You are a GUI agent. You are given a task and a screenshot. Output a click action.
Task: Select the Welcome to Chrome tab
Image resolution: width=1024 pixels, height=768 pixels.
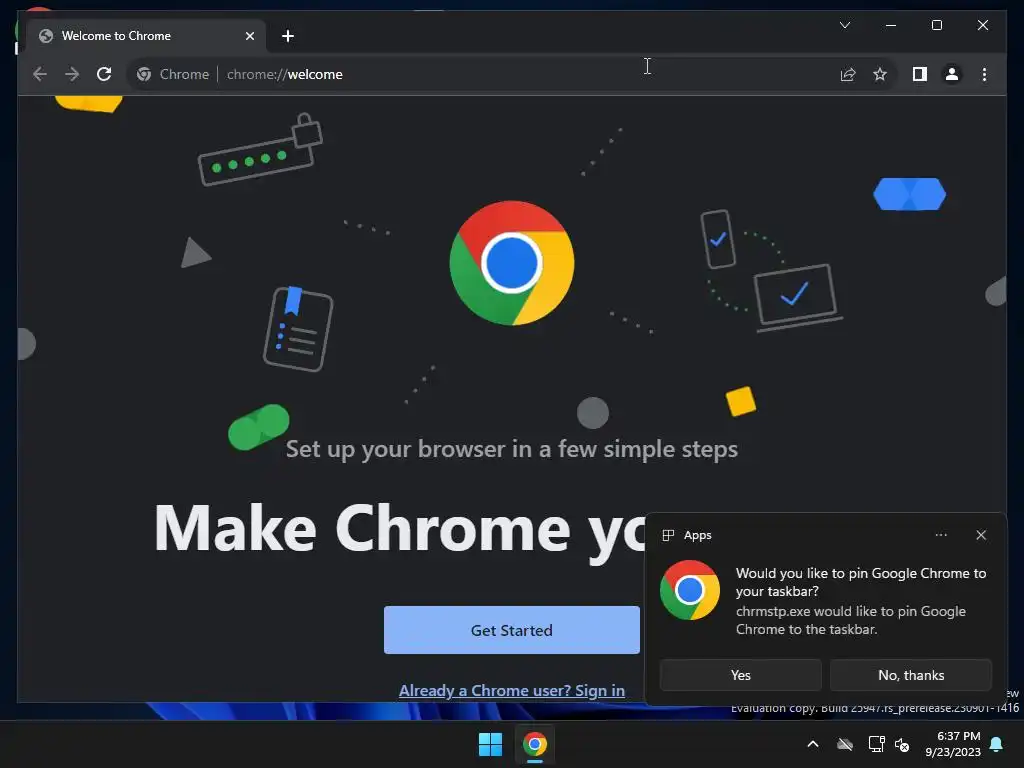[x=145, y=36]
